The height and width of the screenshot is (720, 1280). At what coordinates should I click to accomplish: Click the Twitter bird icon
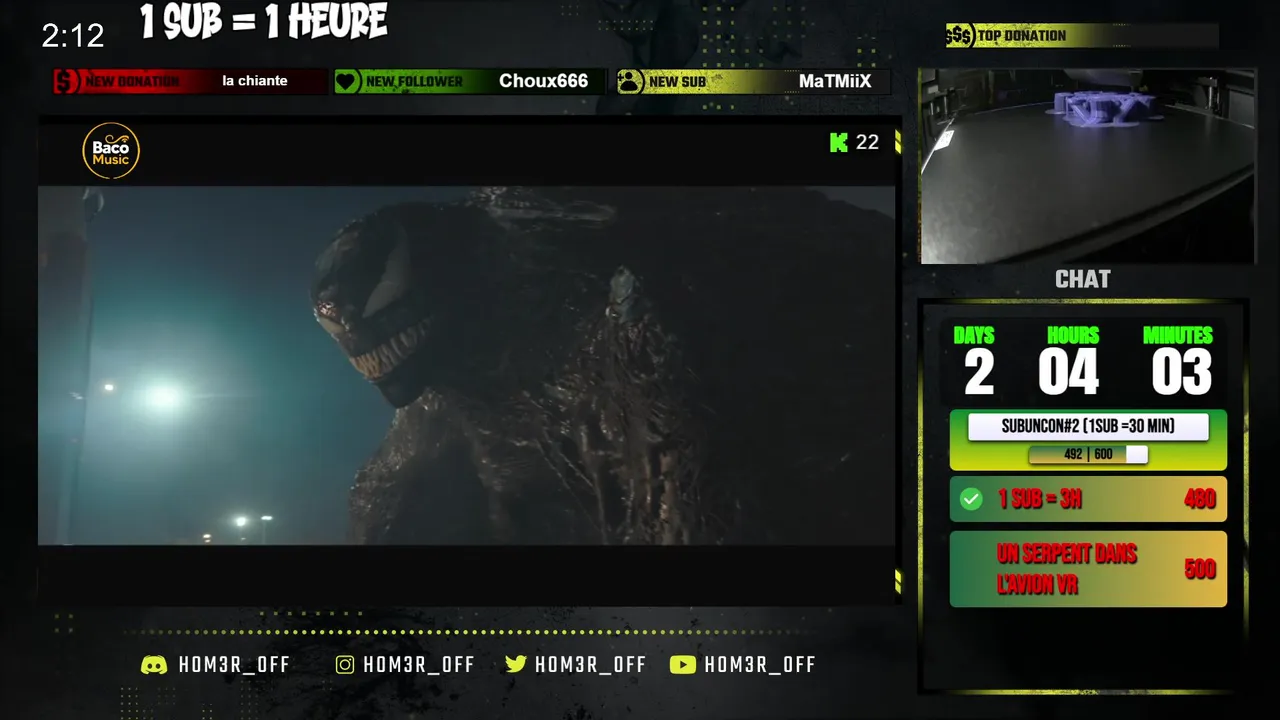point(516,664)
